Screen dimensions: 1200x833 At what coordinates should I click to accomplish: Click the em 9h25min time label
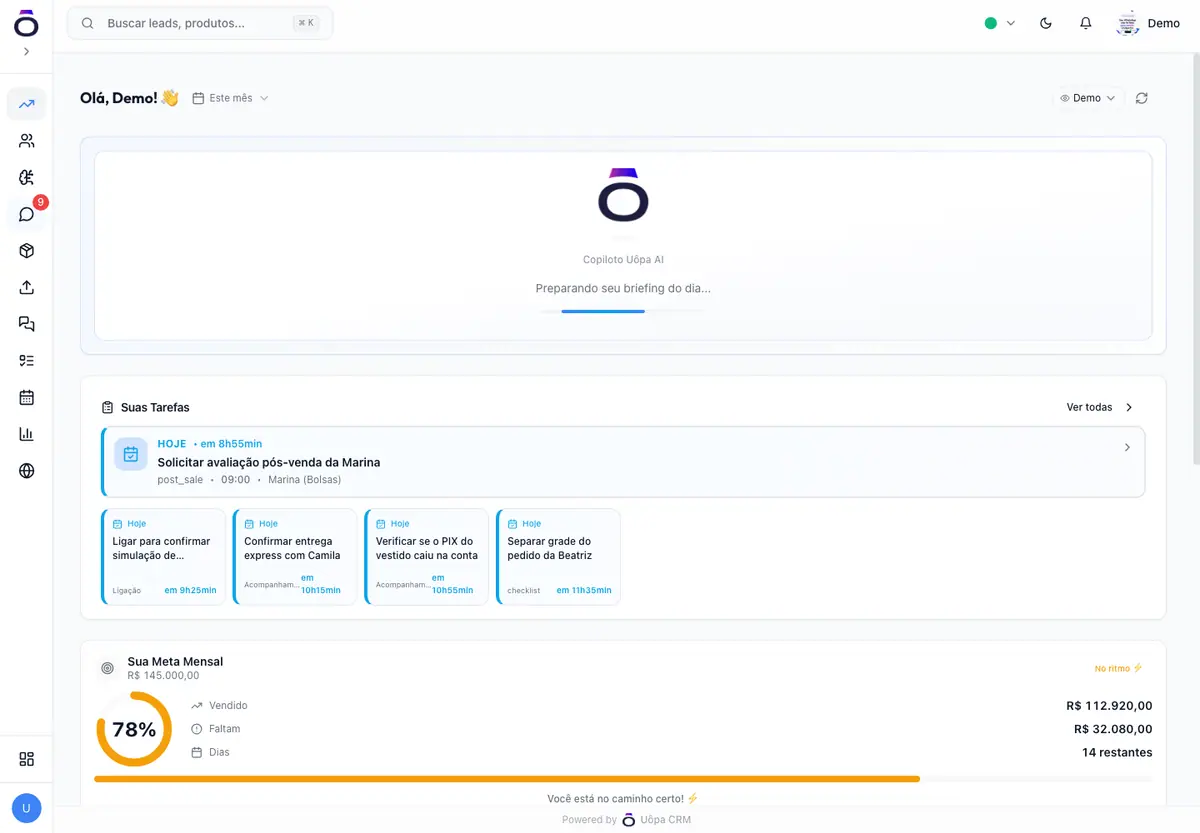click(190, 590)
